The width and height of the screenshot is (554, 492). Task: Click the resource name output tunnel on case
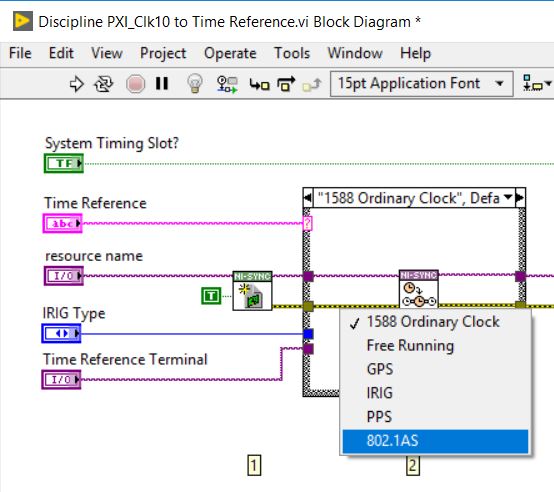click(520, 276)
